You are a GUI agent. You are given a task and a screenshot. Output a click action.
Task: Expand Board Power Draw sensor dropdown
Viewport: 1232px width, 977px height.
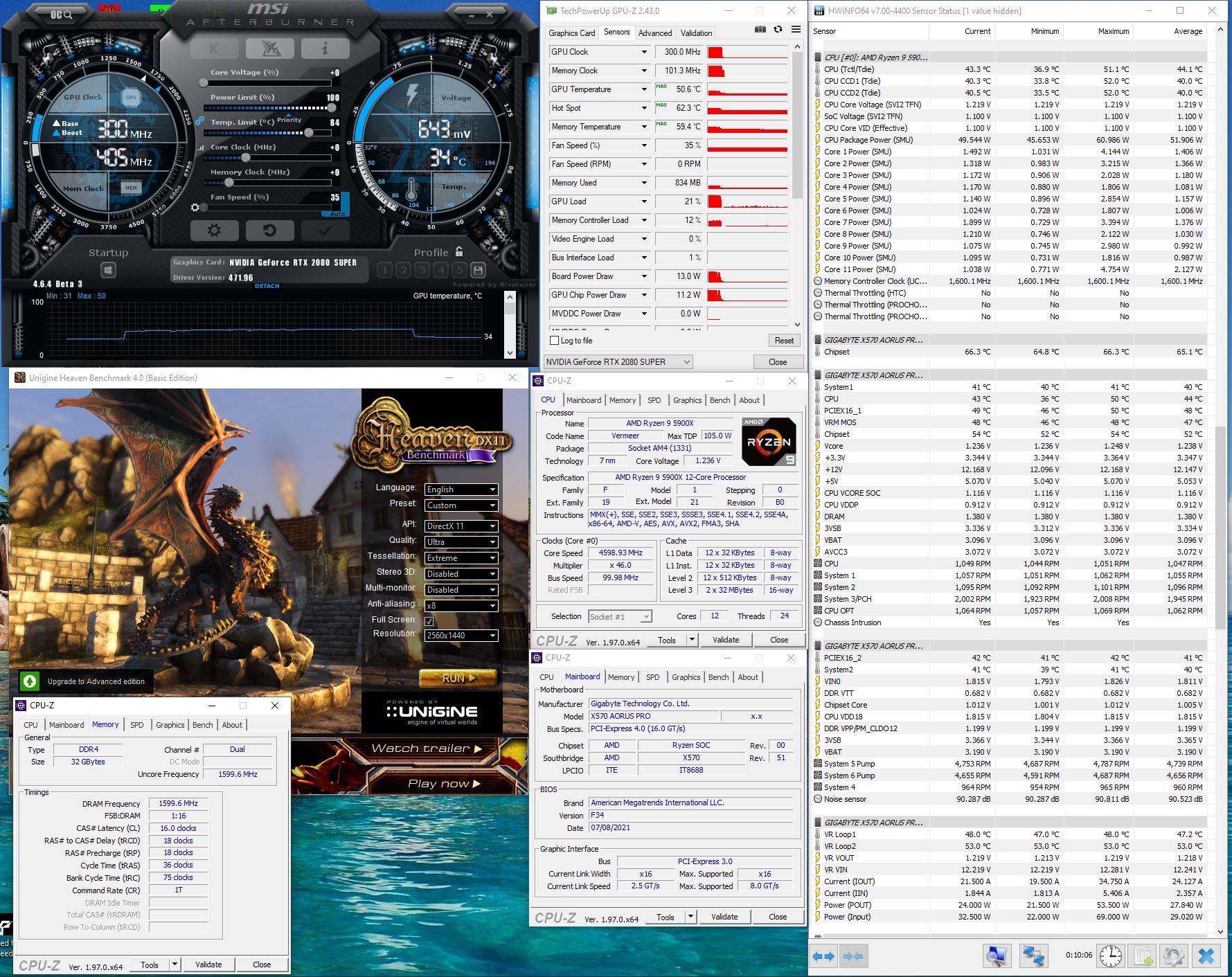pyautogui.click(x=644, y=276)
